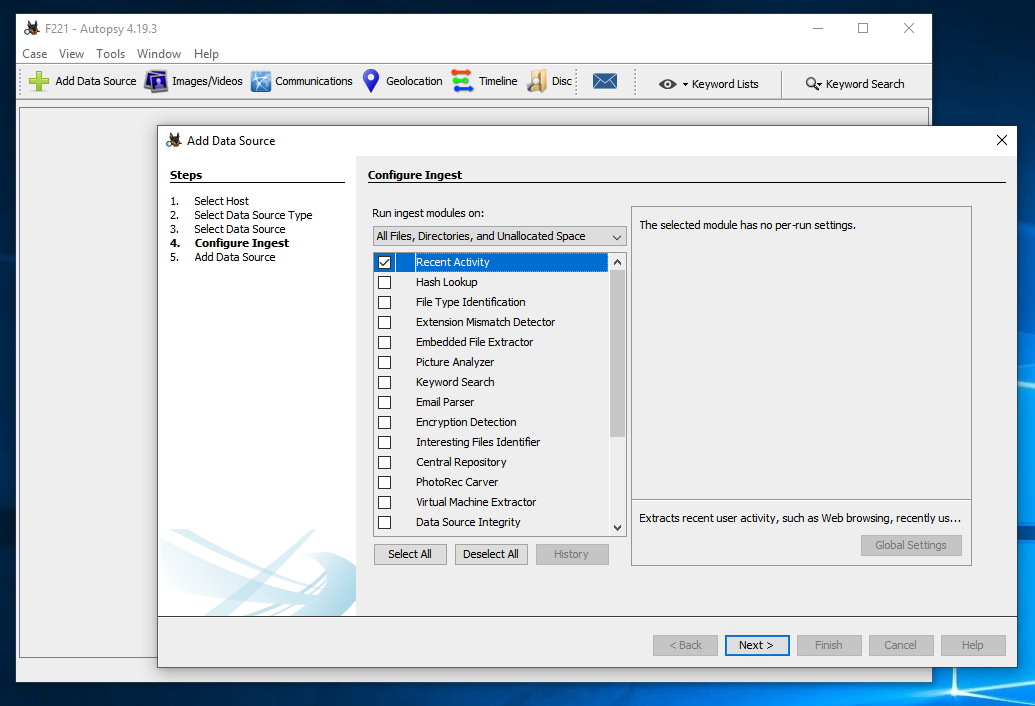1035x706 pixels.
Task: Click the module list scrollbar up arrow
Action: 617,262
